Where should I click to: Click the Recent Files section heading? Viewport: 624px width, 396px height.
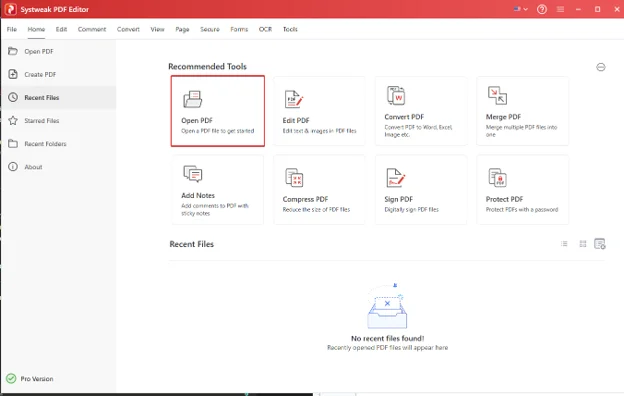[191, 244]
